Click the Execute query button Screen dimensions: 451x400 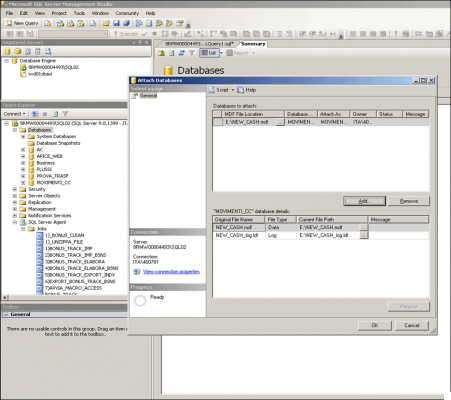tap(126, 34)
